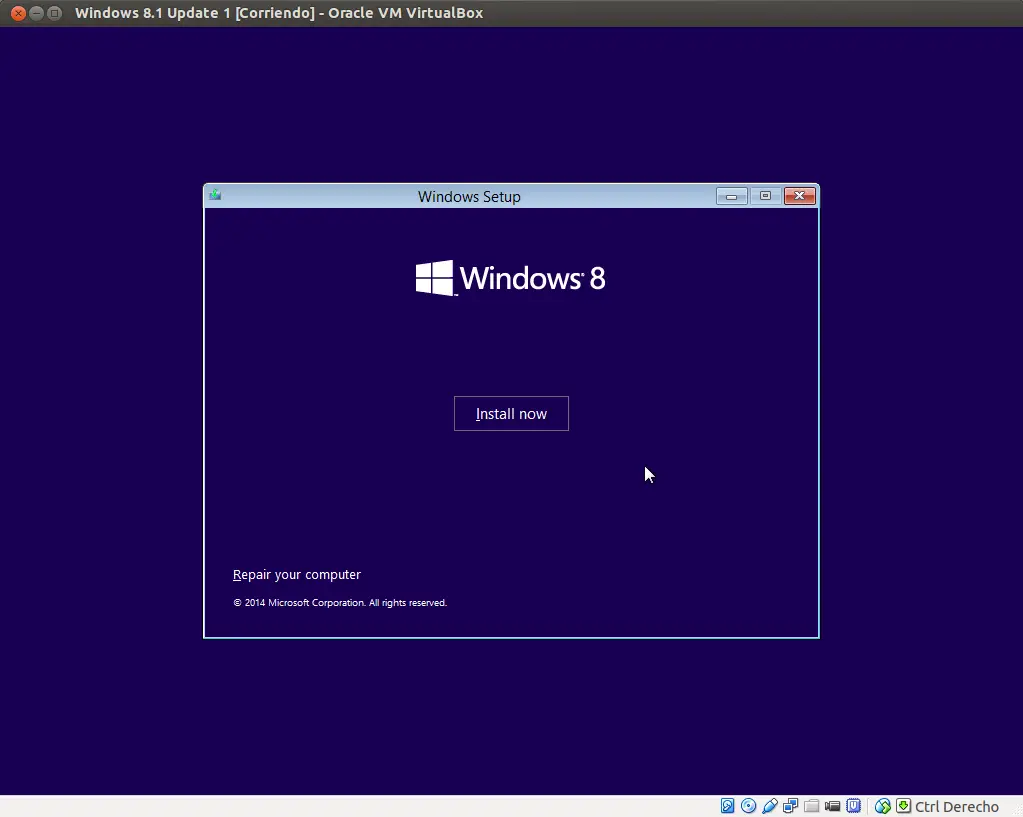Maximize the VirtualBox VM window
This screenshot has height=817, width=1023.
55,12
